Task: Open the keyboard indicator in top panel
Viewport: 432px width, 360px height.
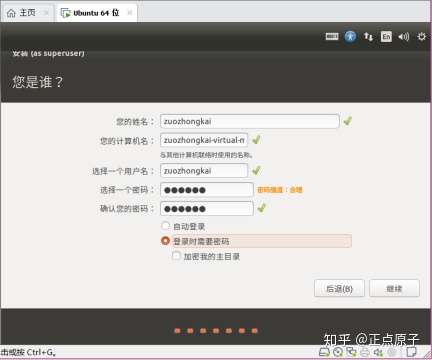Action: tap(332, 36)
